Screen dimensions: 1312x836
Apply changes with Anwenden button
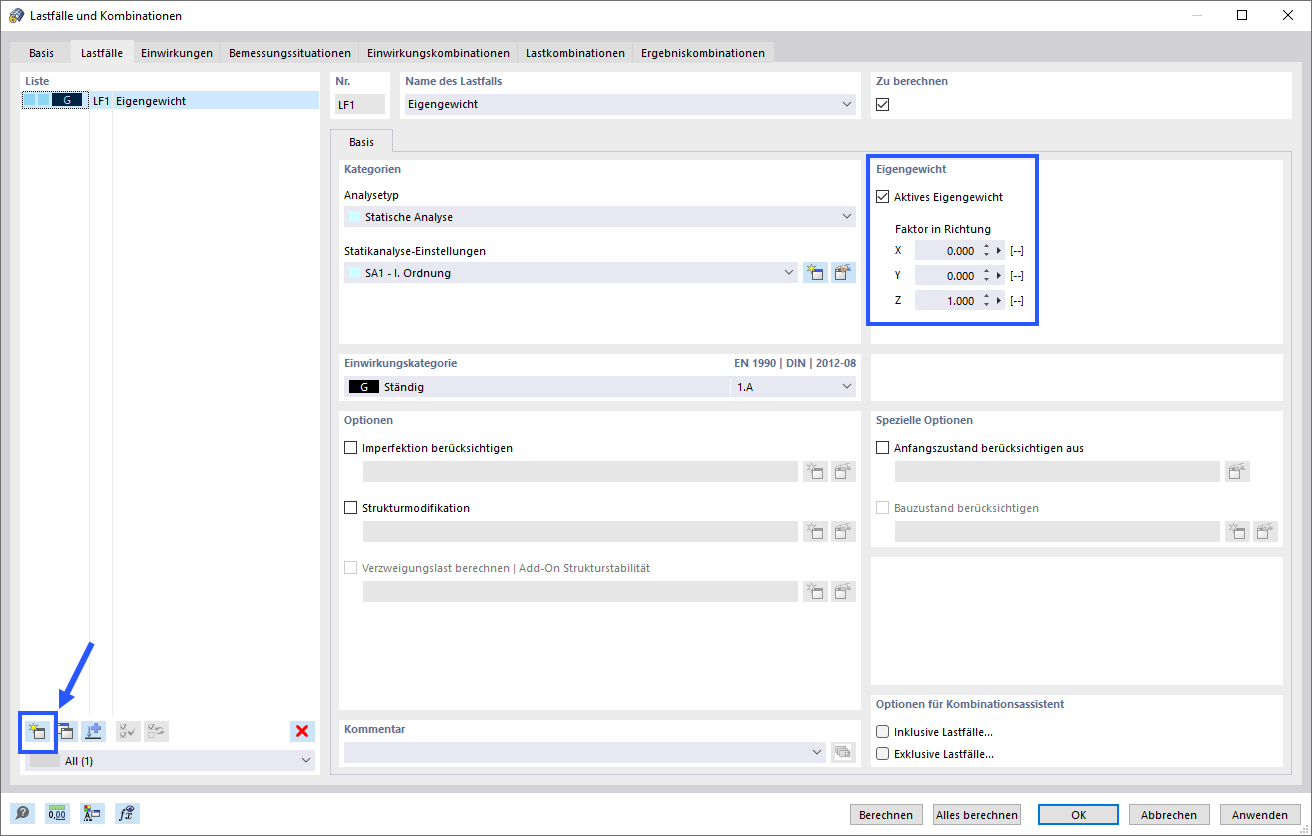click(1260, 815)
